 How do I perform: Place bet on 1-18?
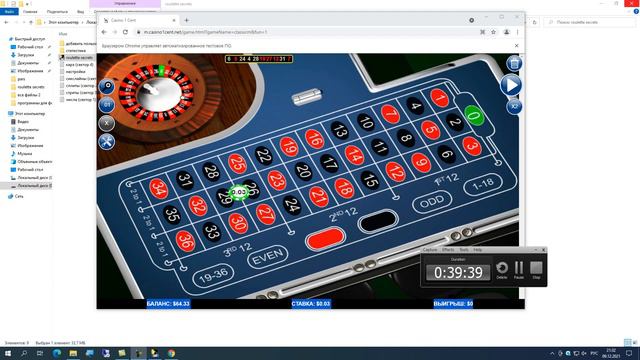[x=482, y=184]
